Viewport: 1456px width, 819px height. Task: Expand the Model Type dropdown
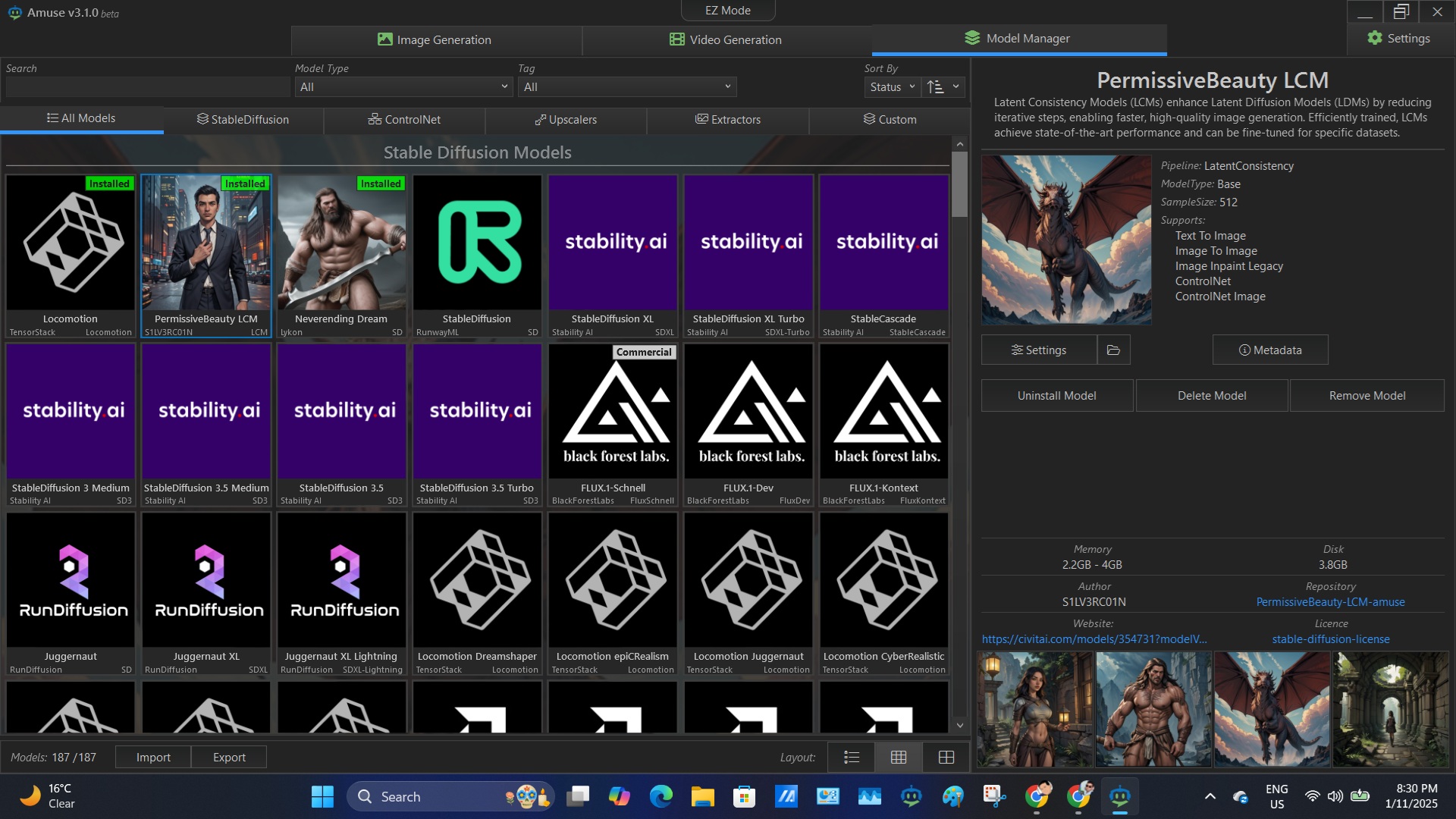point(403,87)
